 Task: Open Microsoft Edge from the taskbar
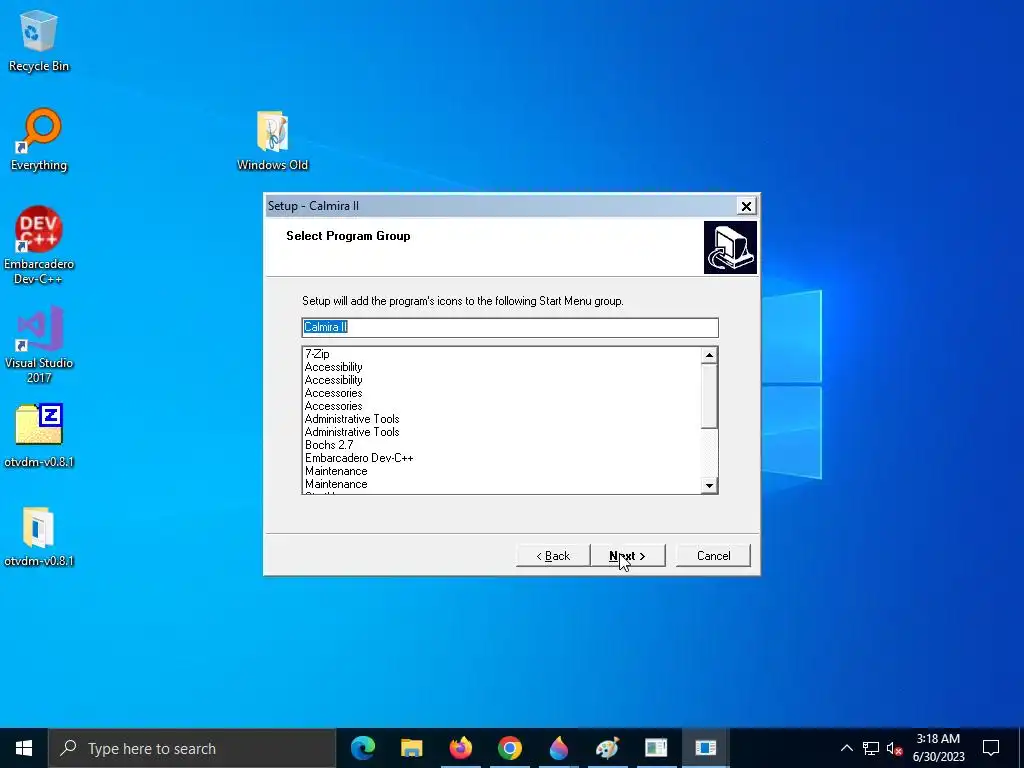point(363,748)
